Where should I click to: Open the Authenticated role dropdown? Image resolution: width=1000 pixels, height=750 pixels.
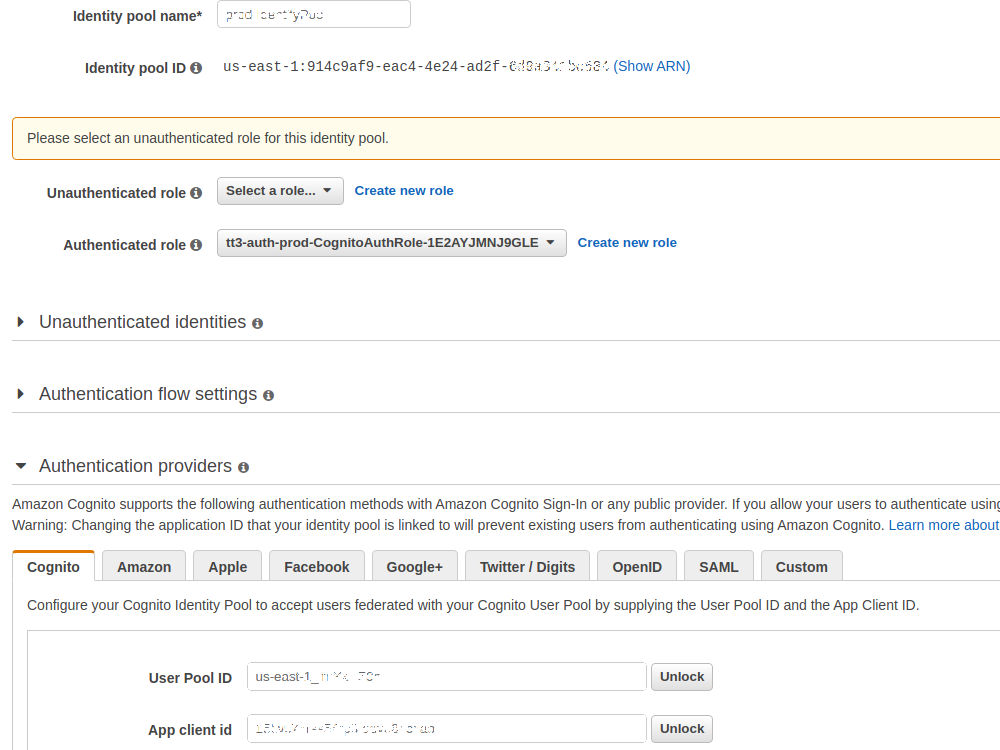(392, 243)
